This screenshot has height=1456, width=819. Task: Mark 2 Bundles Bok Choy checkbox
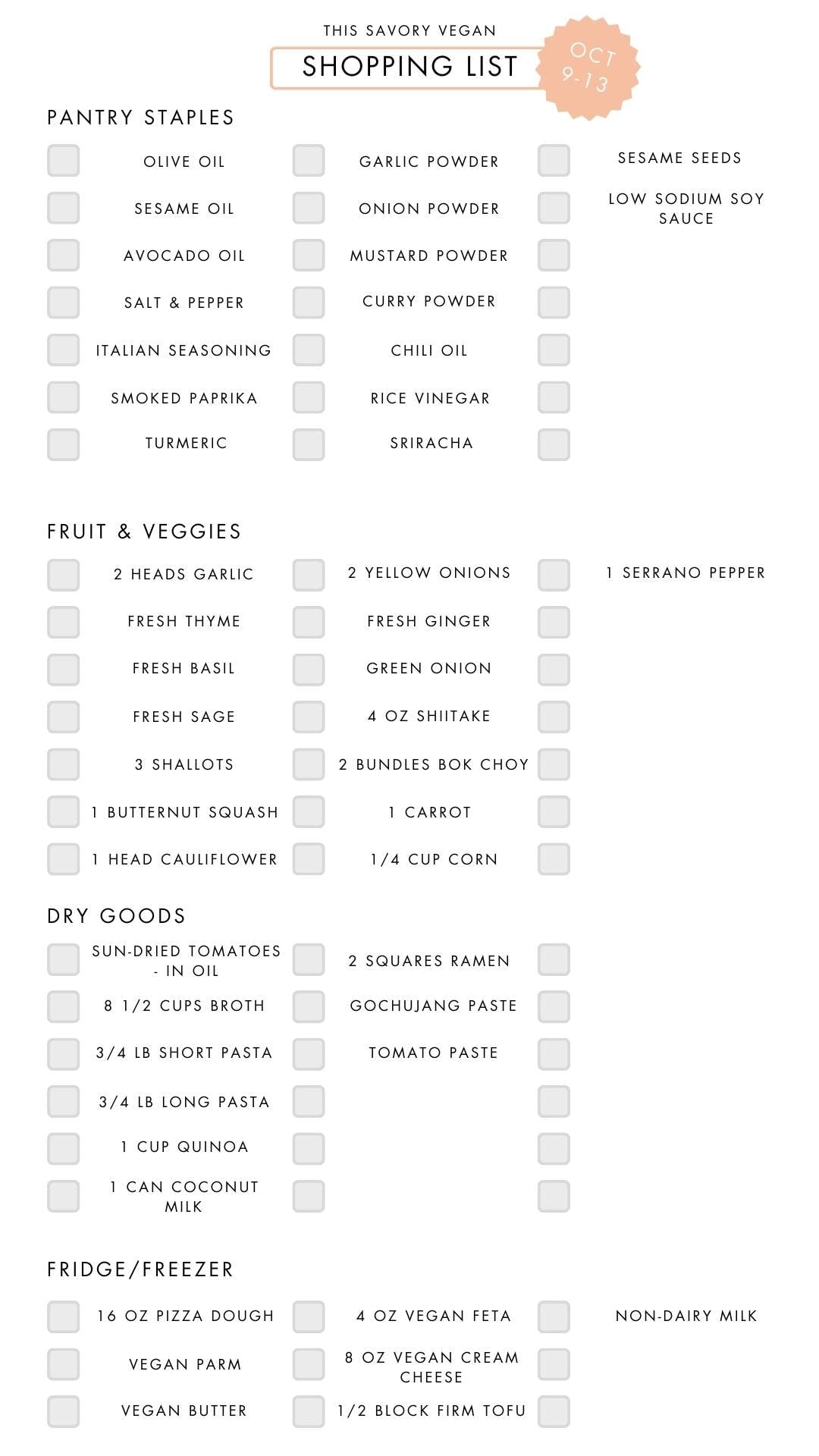tap(309, 764)
